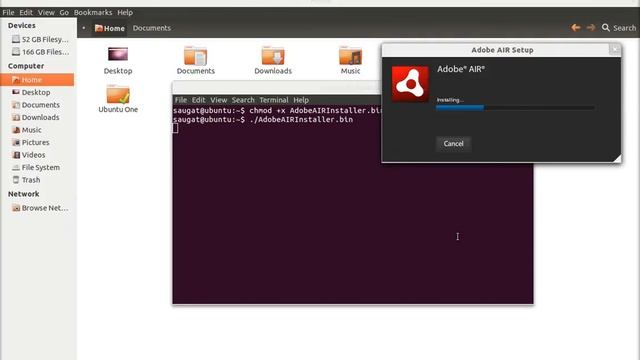640x360 pixels.
Task: Select the 52 GB Filesystem device
Action: [x=39, y=39]
